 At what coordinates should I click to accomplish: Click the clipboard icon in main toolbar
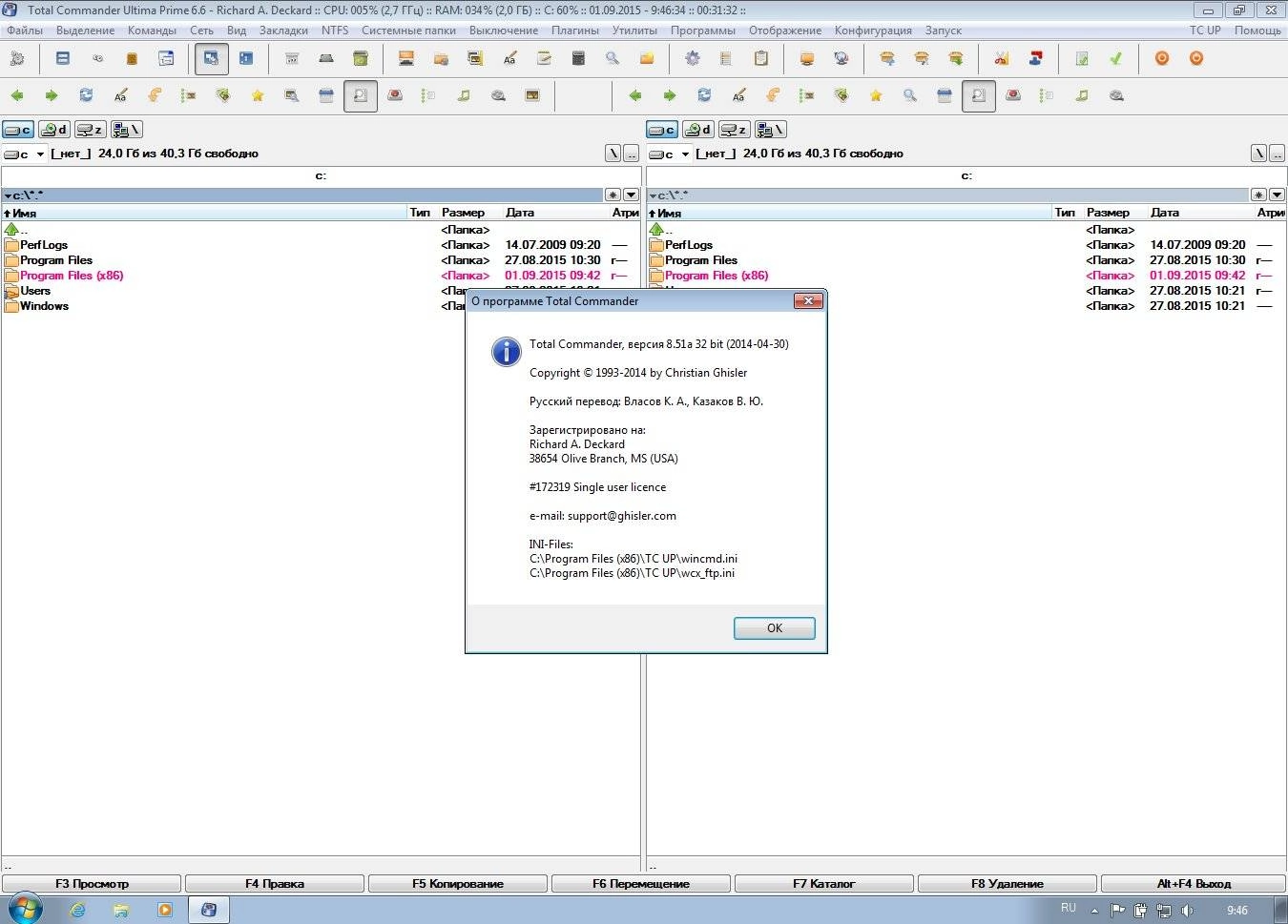pos(761,59)
